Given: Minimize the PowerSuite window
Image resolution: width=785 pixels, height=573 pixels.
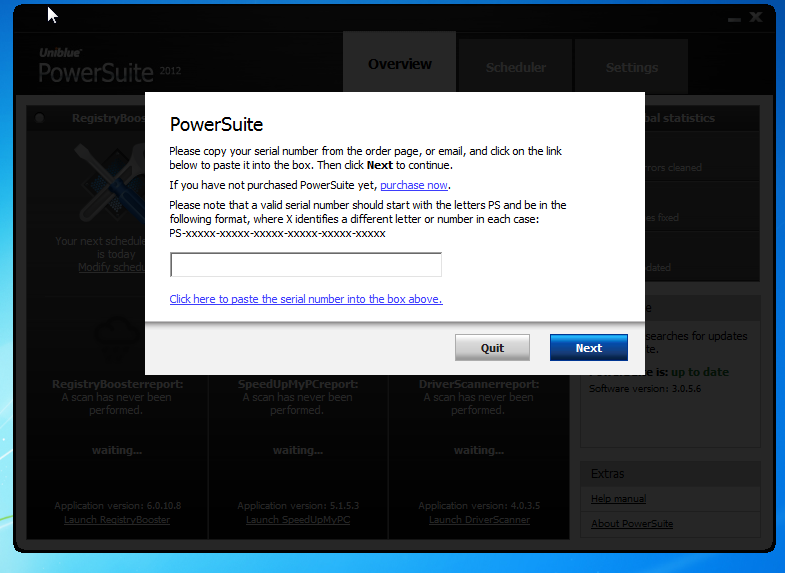Looking at the screenshot, I should click(x=734, y=19).
